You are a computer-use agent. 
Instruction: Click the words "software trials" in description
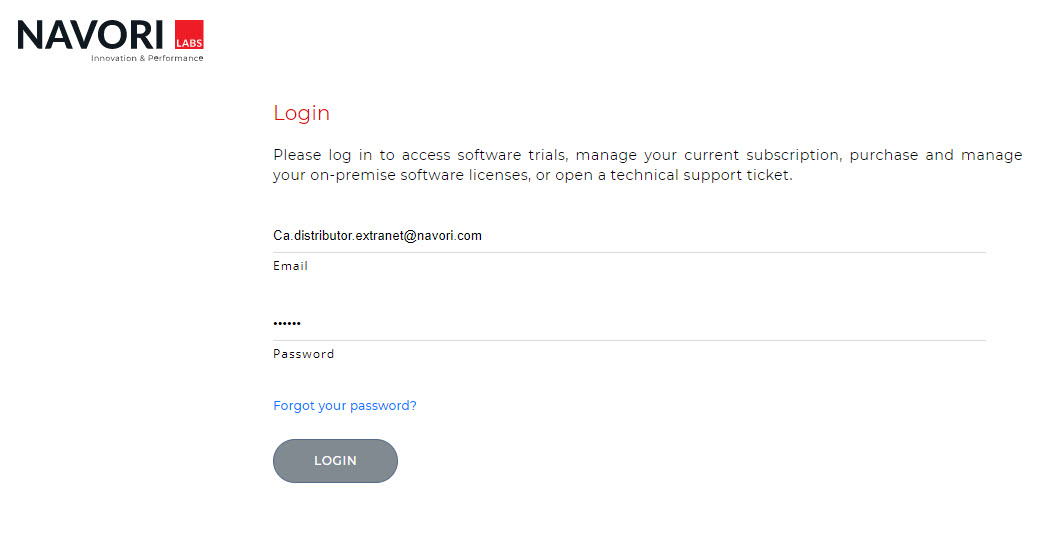511,155
